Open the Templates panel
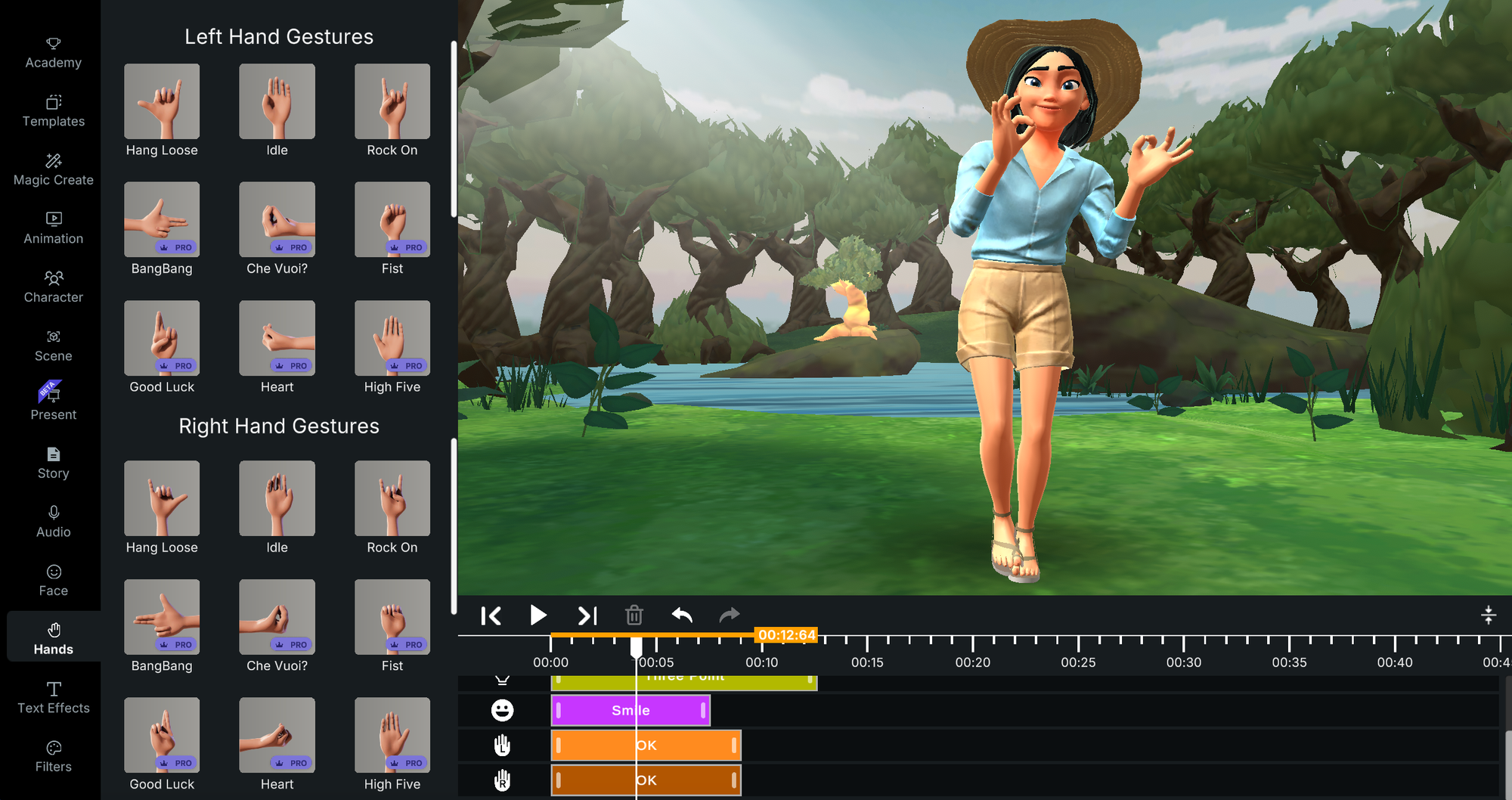 (52, 110)
